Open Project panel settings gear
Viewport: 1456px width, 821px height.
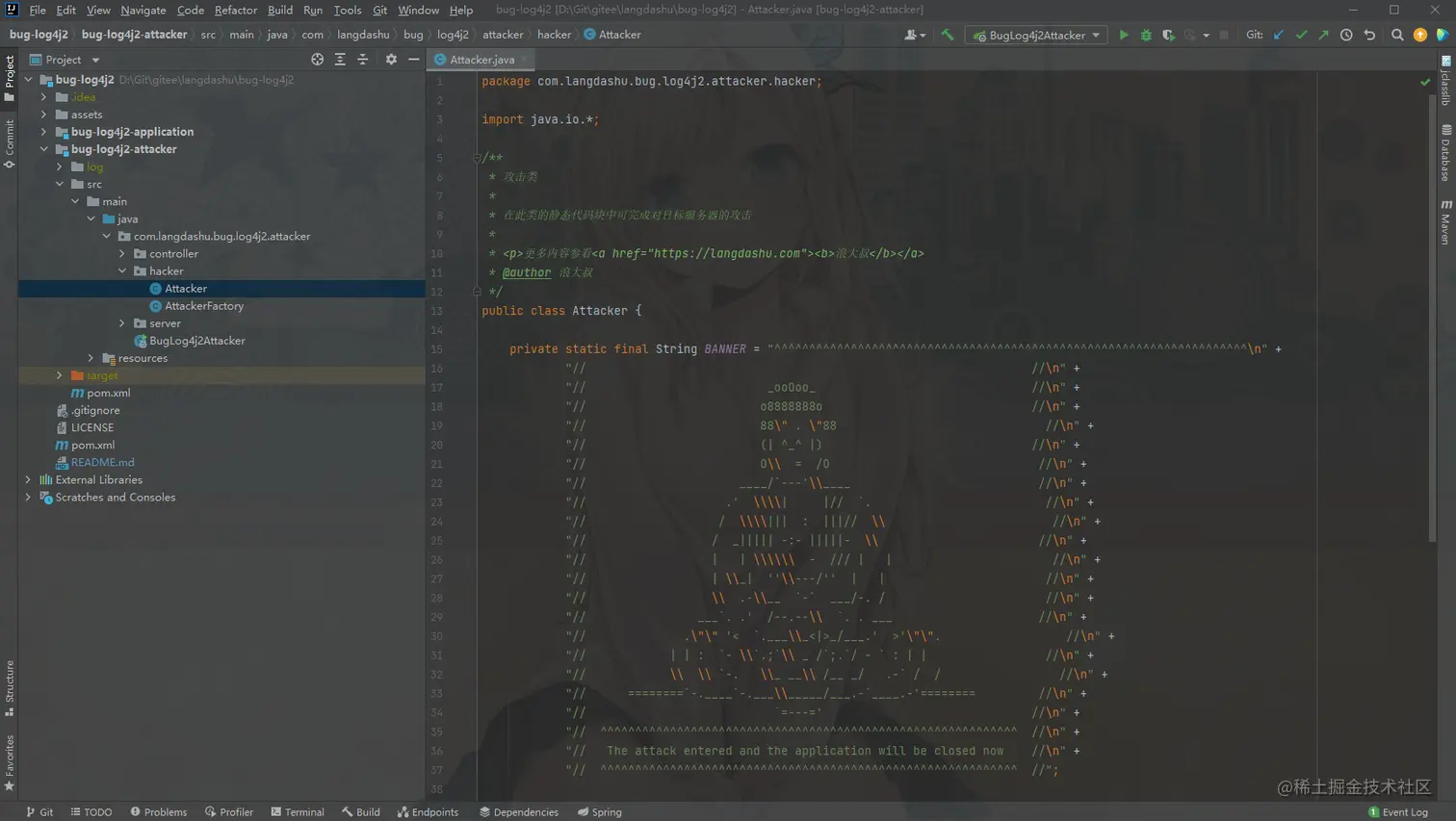click(391, 60)
